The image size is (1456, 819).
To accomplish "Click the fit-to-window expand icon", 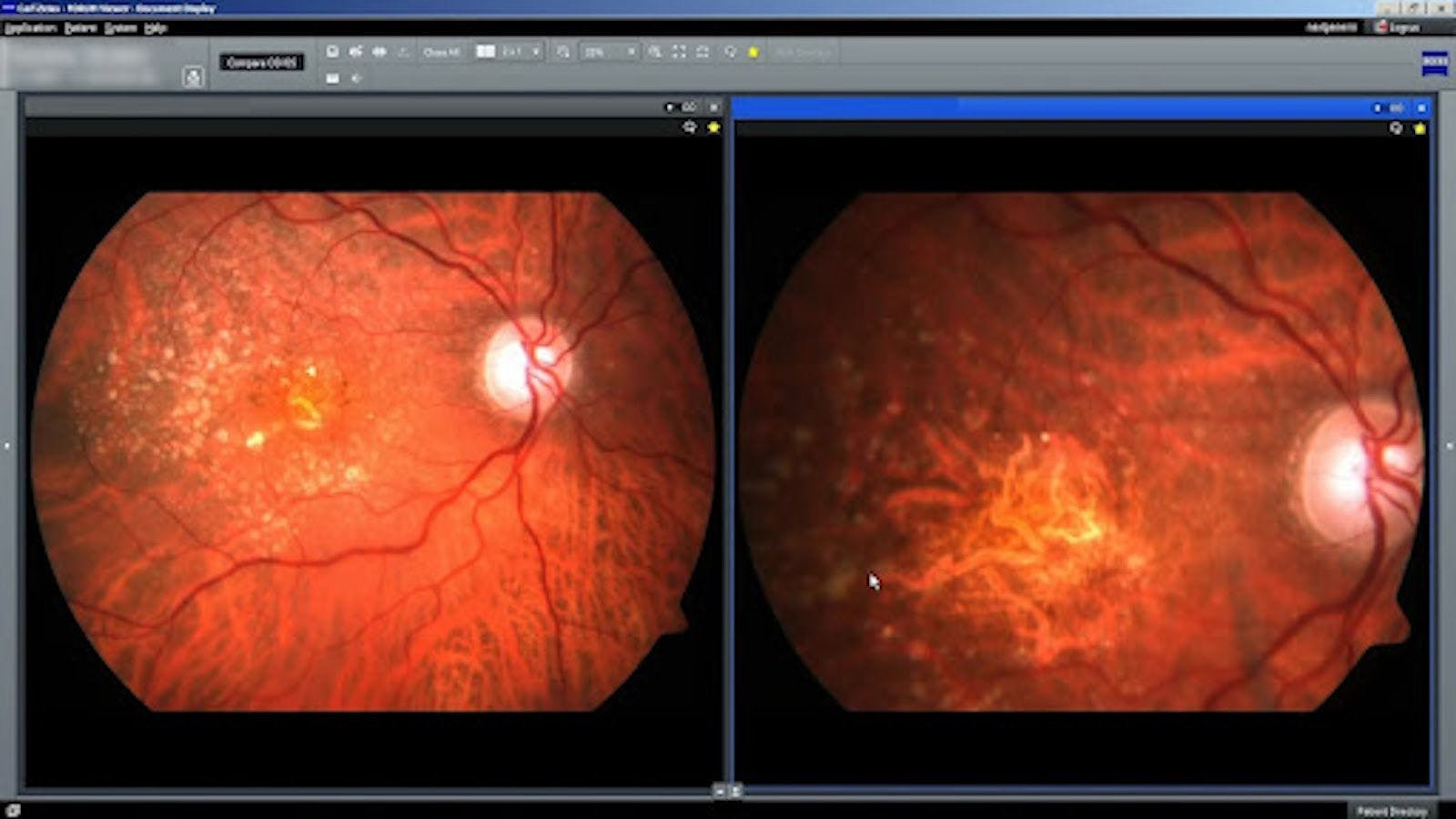I will [x=679, y=52].
